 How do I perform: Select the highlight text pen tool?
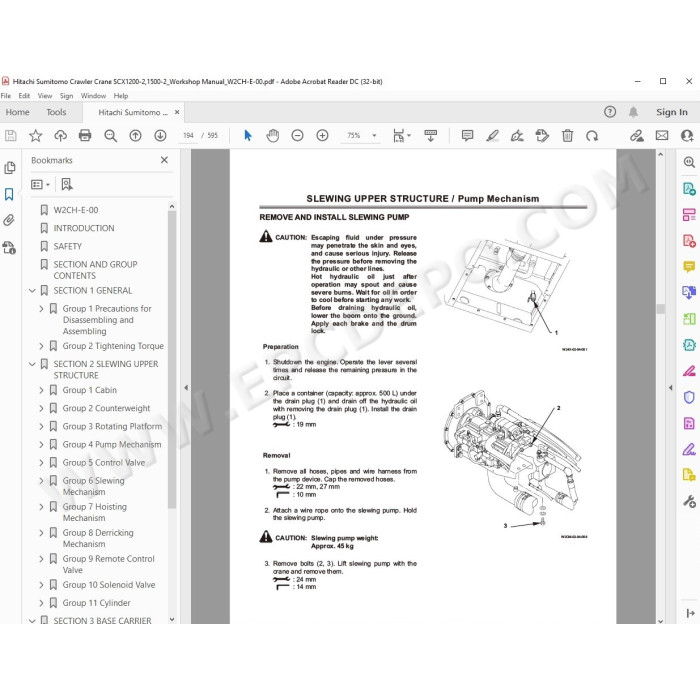(492, 135)
